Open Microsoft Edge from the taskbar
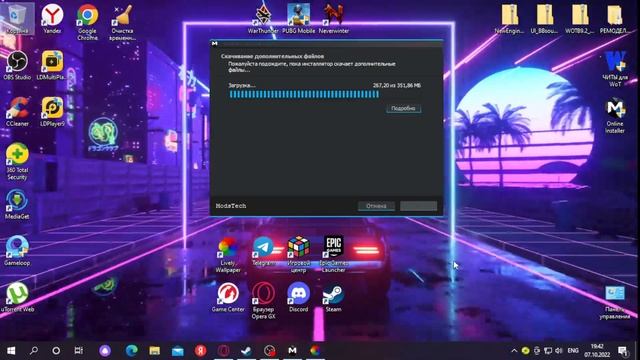 click(131, 351)
